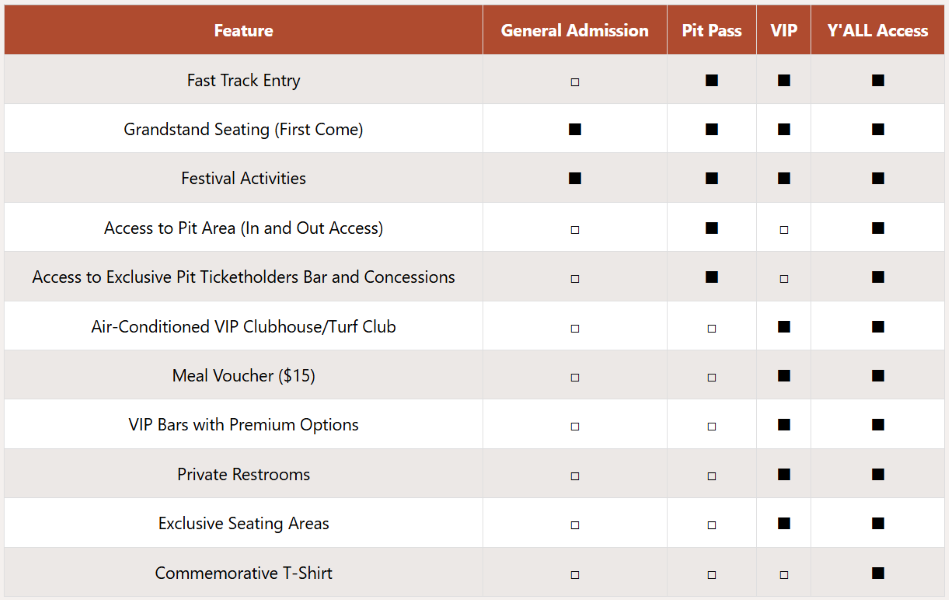
Task: Click the Air-Conditioned VIP Clubhouse/Turf Club label
Action: coord(243,327)
